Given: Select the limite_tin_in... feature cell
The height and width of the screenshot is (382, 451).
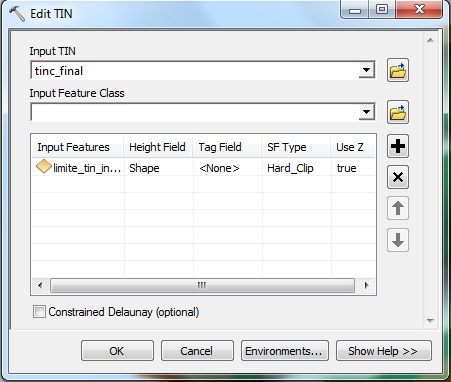Looking at the screenshot, I should coord(78,167).
